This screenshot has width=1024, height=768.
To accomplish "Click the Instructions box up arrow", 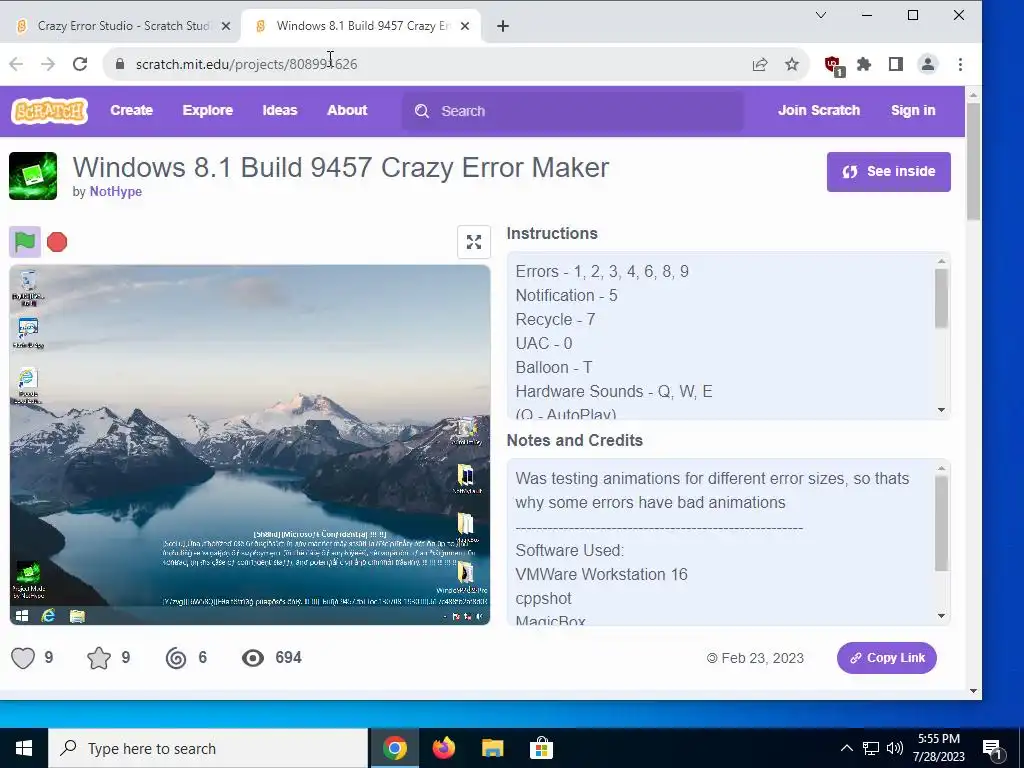I will [941, 261].
